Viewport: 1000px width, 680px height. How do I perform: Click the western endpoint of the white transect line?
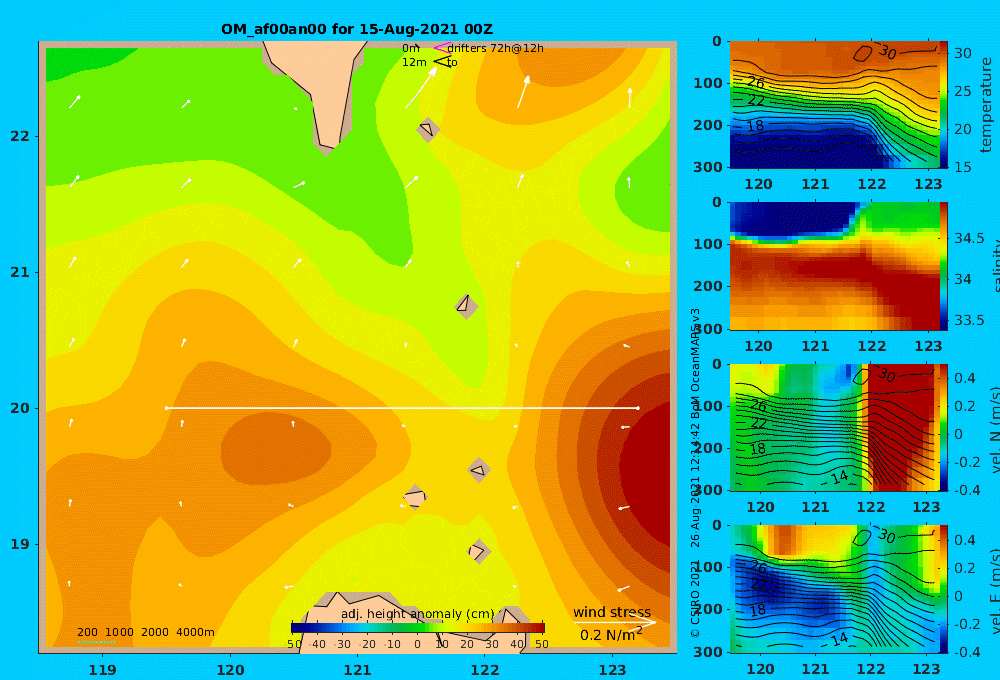(x=166, y=408)
